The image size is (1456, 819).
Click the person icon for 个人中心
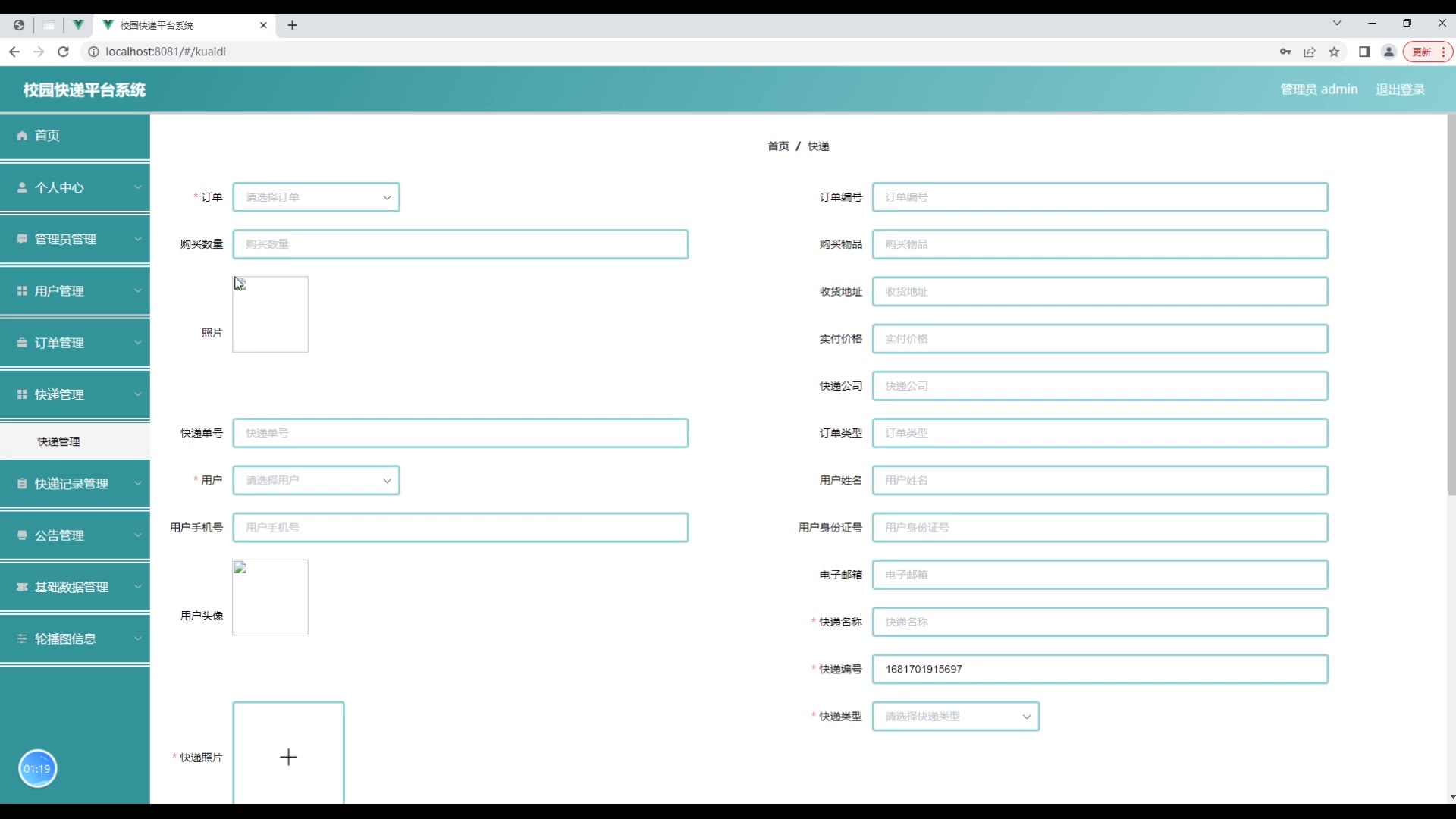[22, 187]
